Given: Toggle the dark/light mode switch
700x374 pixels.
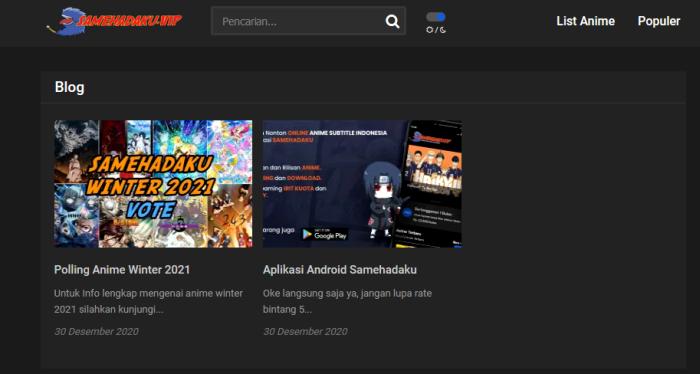Looking at the screenshot, I should pyautogui.click(x=436, y=17).
